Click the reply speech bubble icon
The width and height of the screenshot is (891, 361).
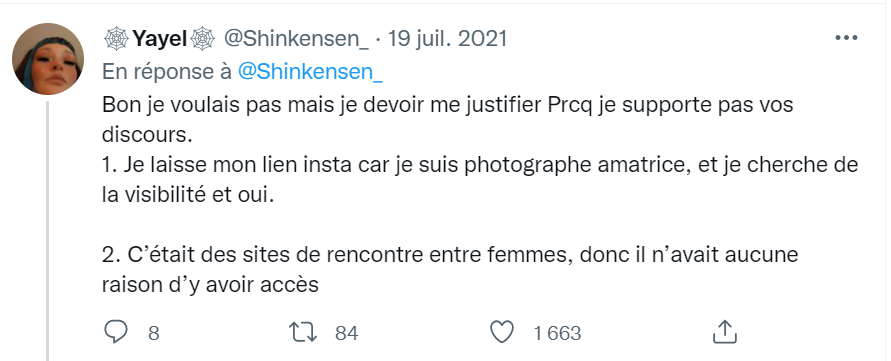[116, 332]
